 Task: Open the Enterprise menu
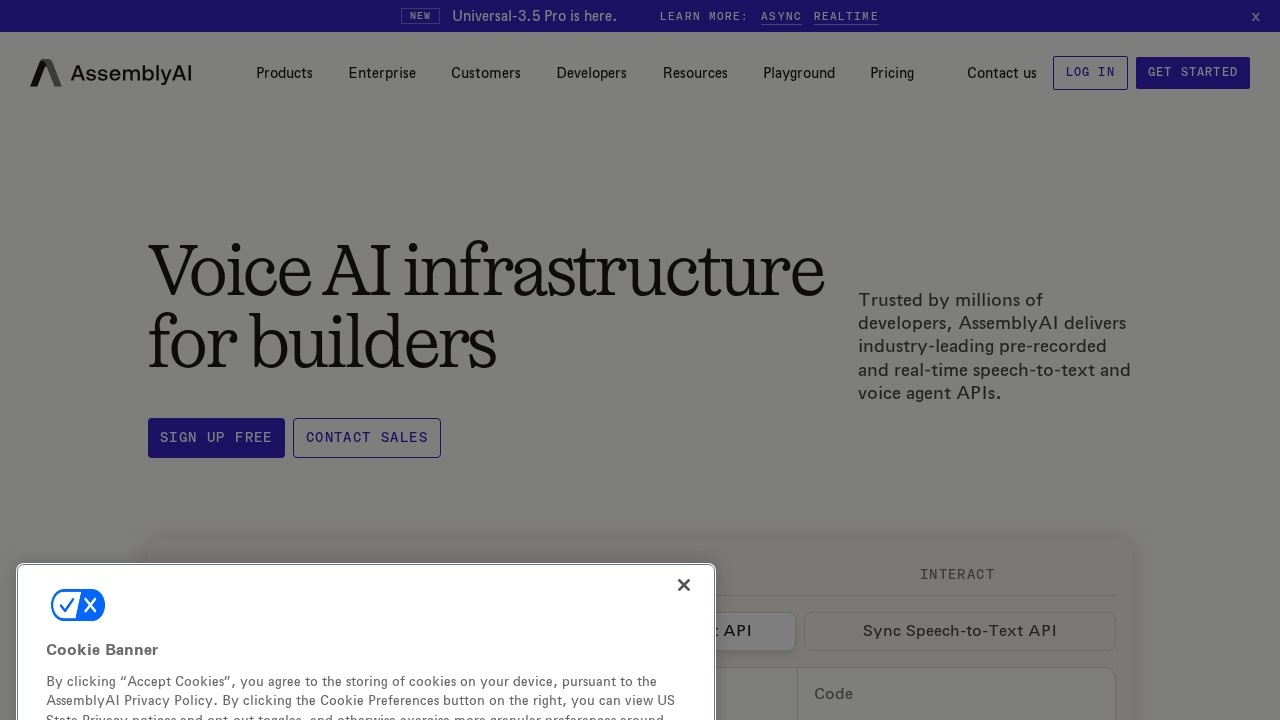click(x=382, y=73)
